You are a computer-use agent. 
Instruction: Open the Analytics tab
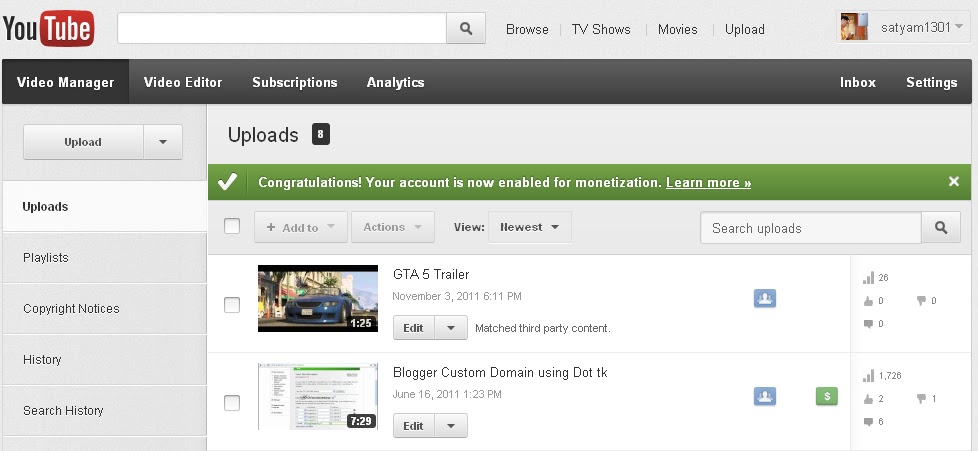click(395, 82)
